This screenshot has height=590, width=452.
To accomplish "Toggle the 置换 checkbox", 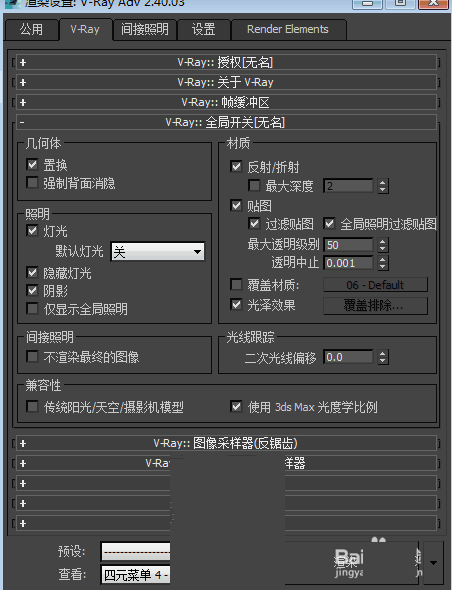I will [x=32, y=164].
